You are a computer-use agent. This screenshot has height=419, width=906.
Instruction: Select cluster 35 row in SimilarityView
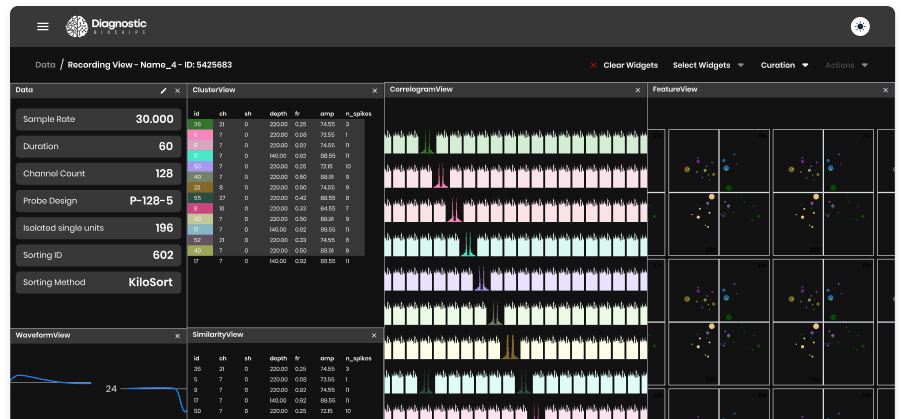click(x=282, y=369)
